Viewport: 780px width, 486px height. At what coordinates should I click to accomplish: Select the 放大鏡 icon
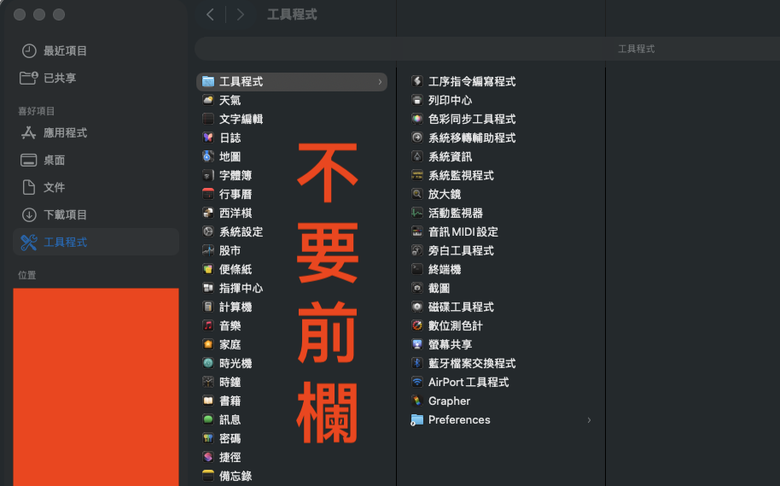pyautogui.click(x=417, y=194)
